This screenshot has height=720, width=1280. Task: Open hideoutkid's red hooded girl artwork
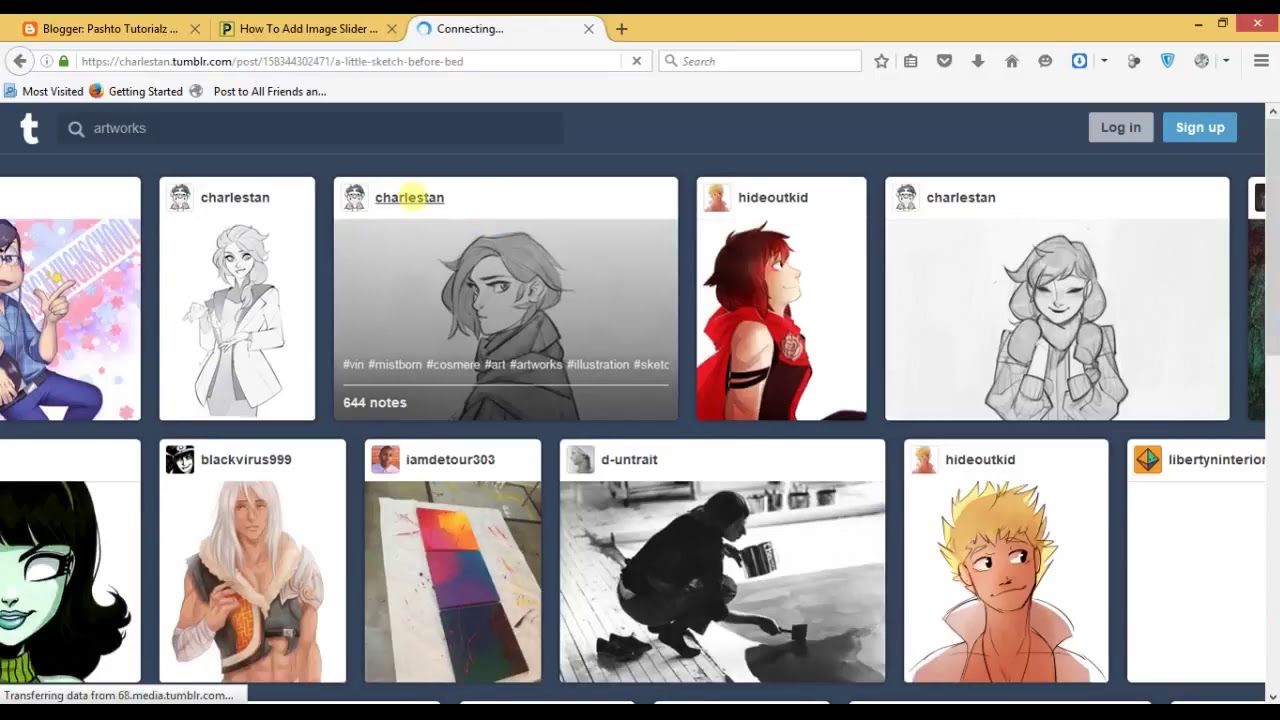tap(781, 320)
